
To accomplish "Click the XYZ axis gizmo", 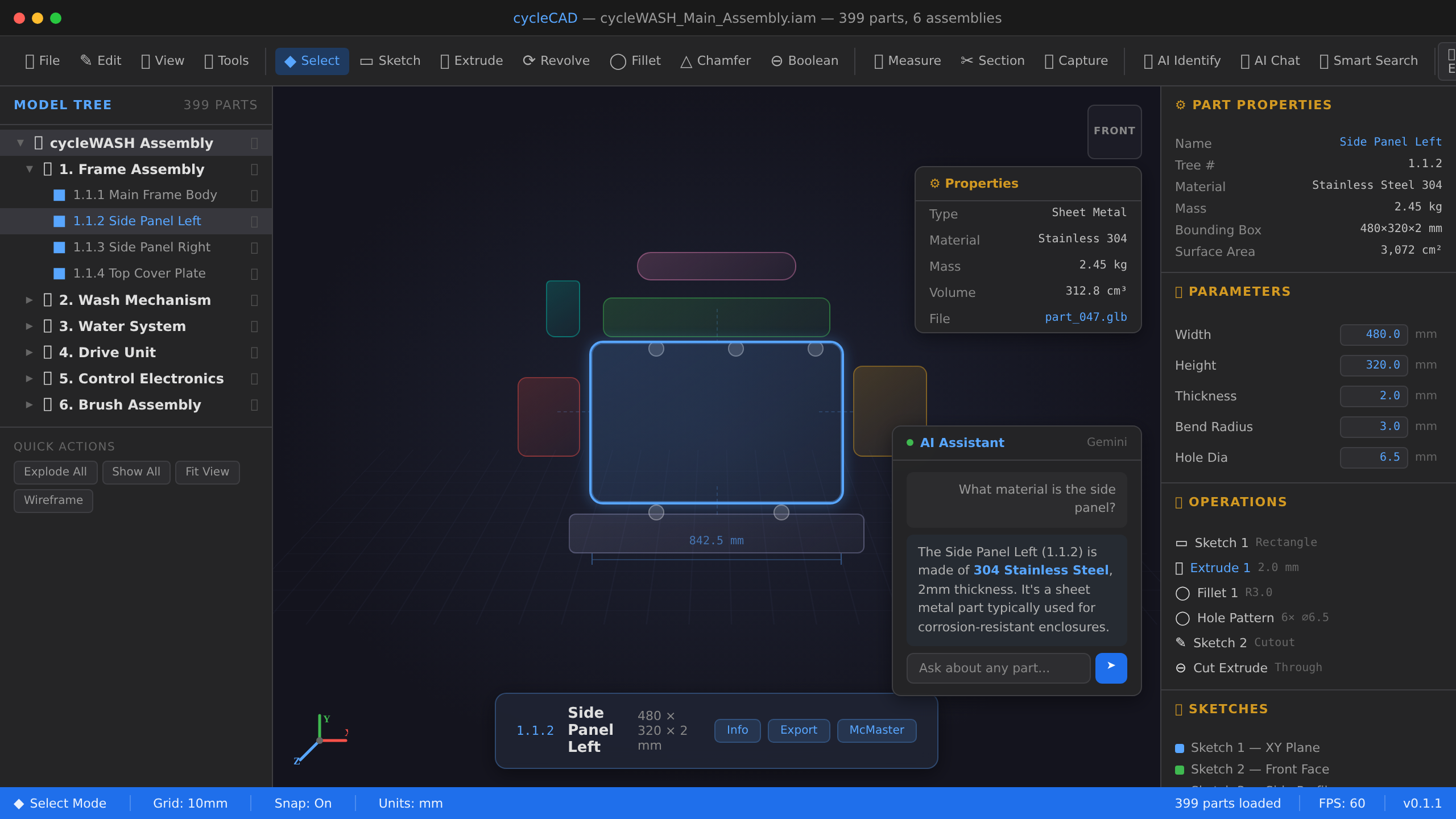I will pos(320,739).
